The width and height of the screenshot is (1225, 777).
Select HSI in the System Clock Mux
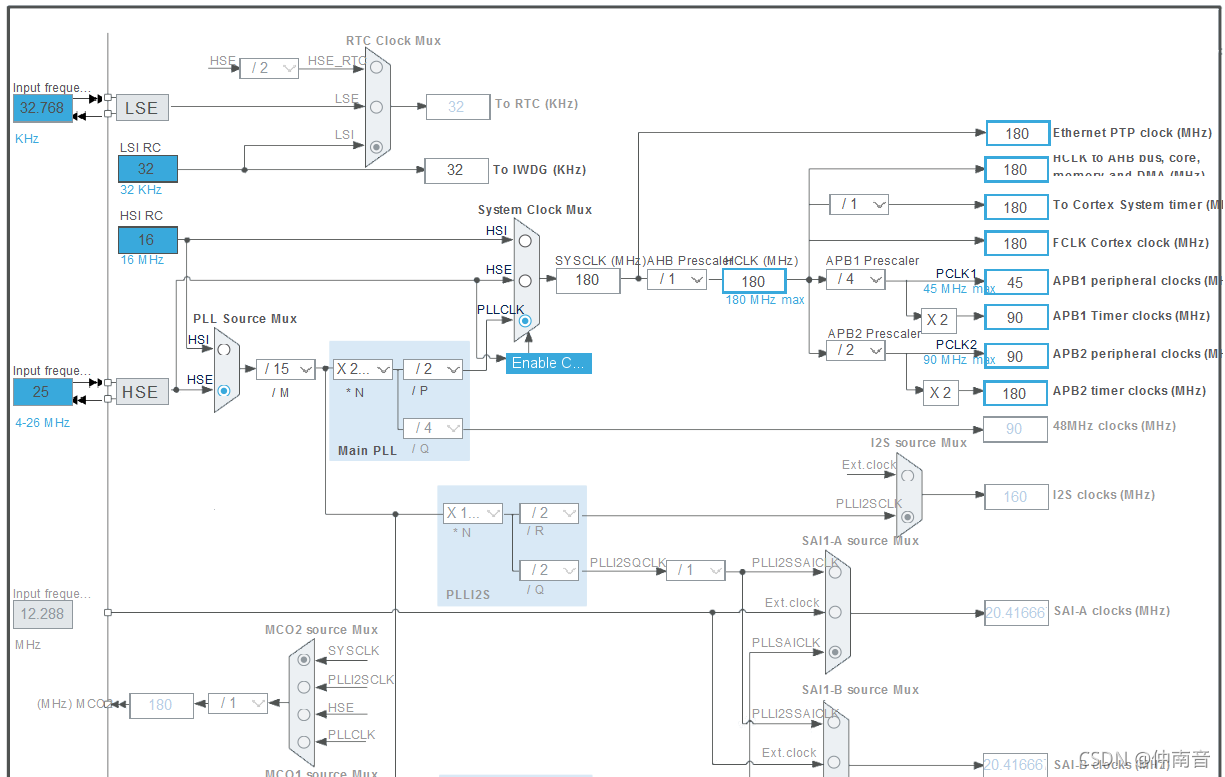pyautogui.click(x=524, y=239)
